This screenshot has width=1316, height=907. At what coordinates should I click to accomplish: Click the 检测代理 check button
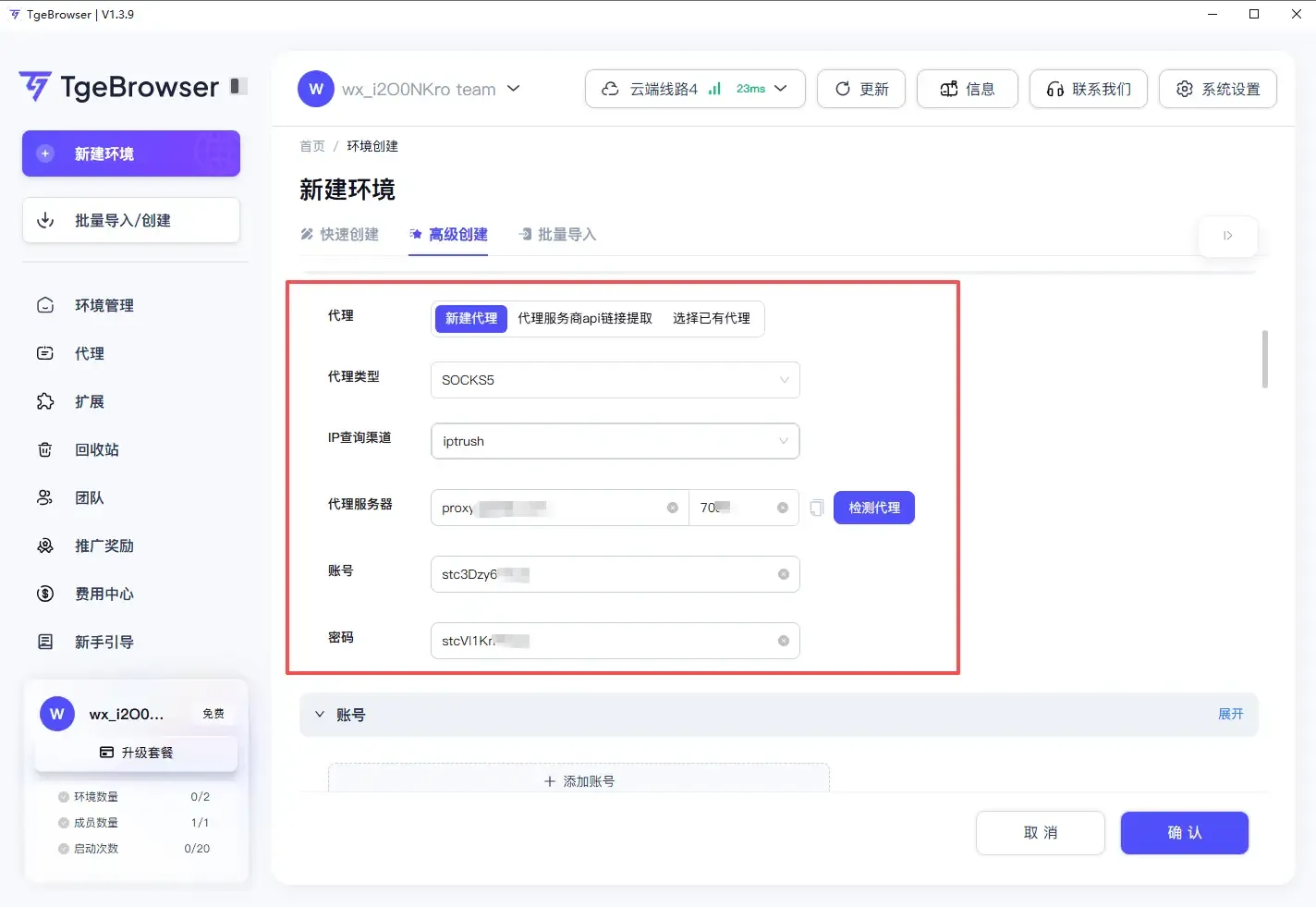pos(874,508)
